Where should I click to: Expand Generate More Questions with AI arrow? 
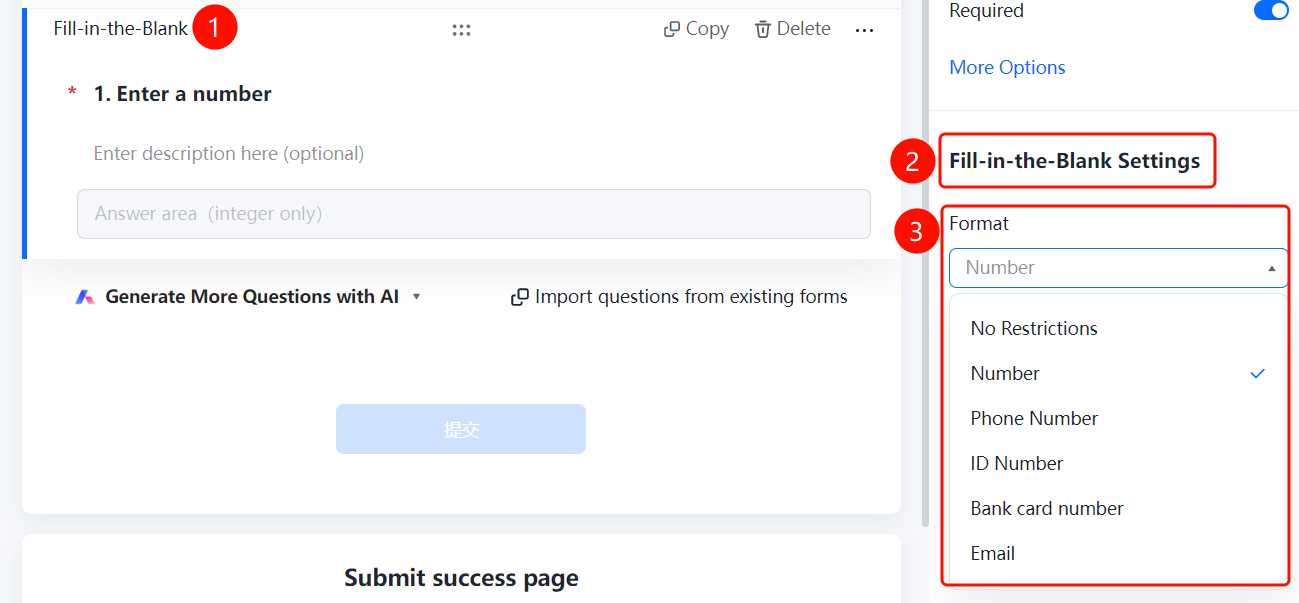(x=416, y=297)
